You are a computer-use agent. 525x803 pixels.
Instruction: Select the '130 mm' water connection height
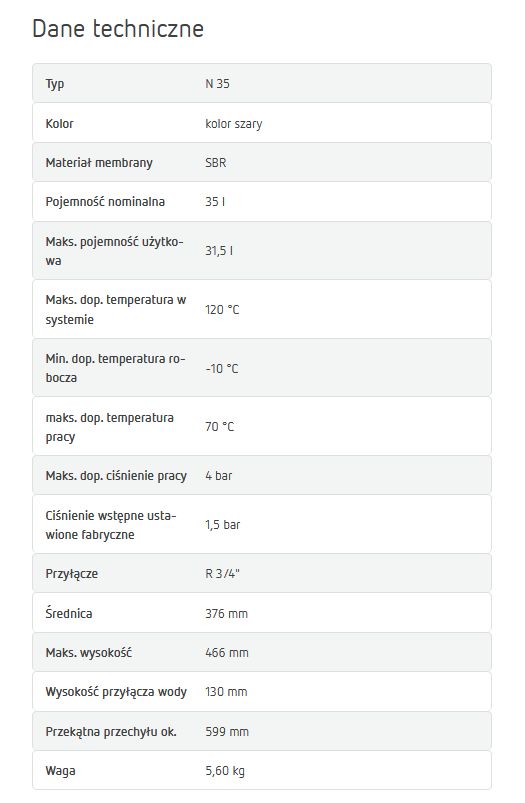pyautogui.click(x=226, y=692)
